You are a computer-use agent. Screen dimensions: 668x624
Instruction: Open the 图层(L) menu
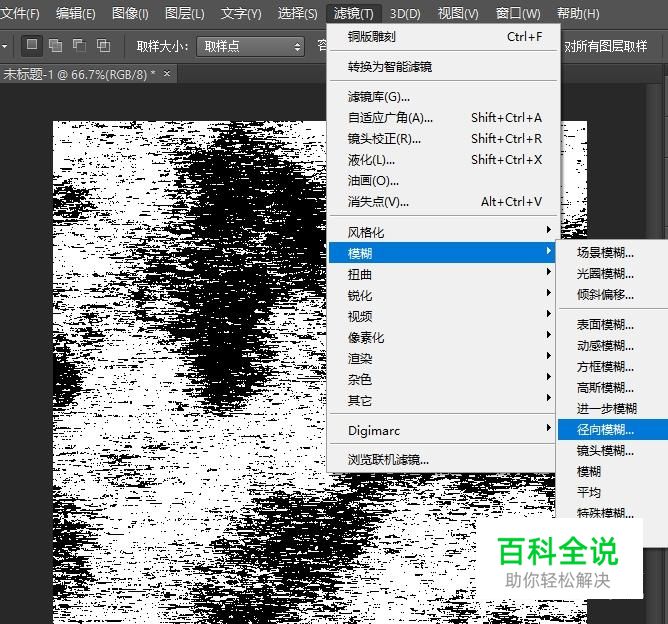(184, 14)
